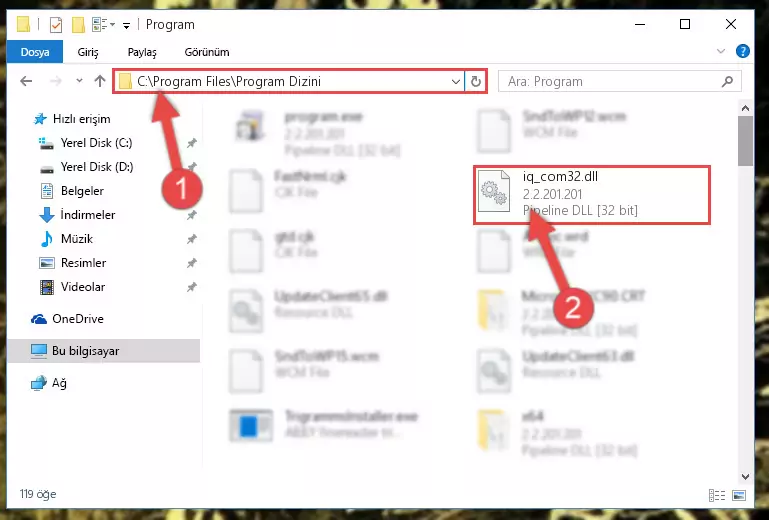Refresh the current folder view
The image size is (769, 520).
point(475,81)
